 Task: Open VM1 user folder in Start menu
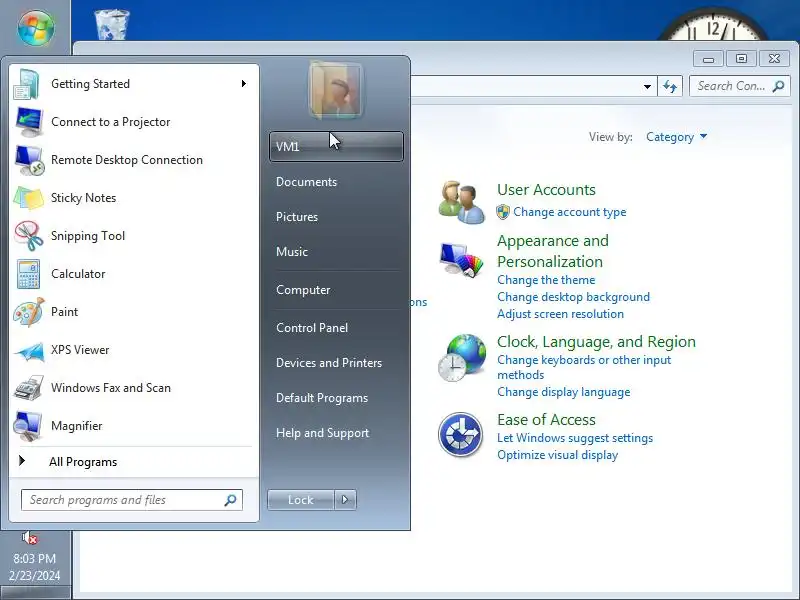pyautogui.click(x=336, y=146)
